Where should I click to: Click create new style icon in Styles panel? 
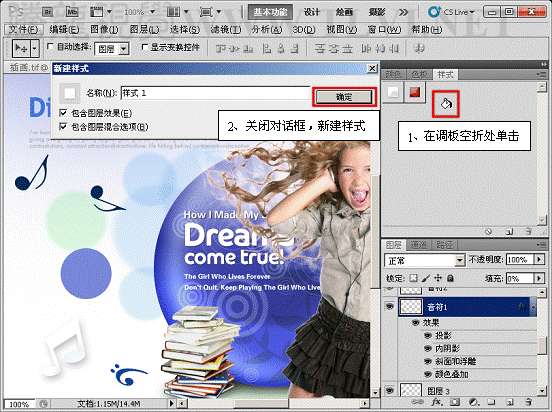click(x=509, y=231)
